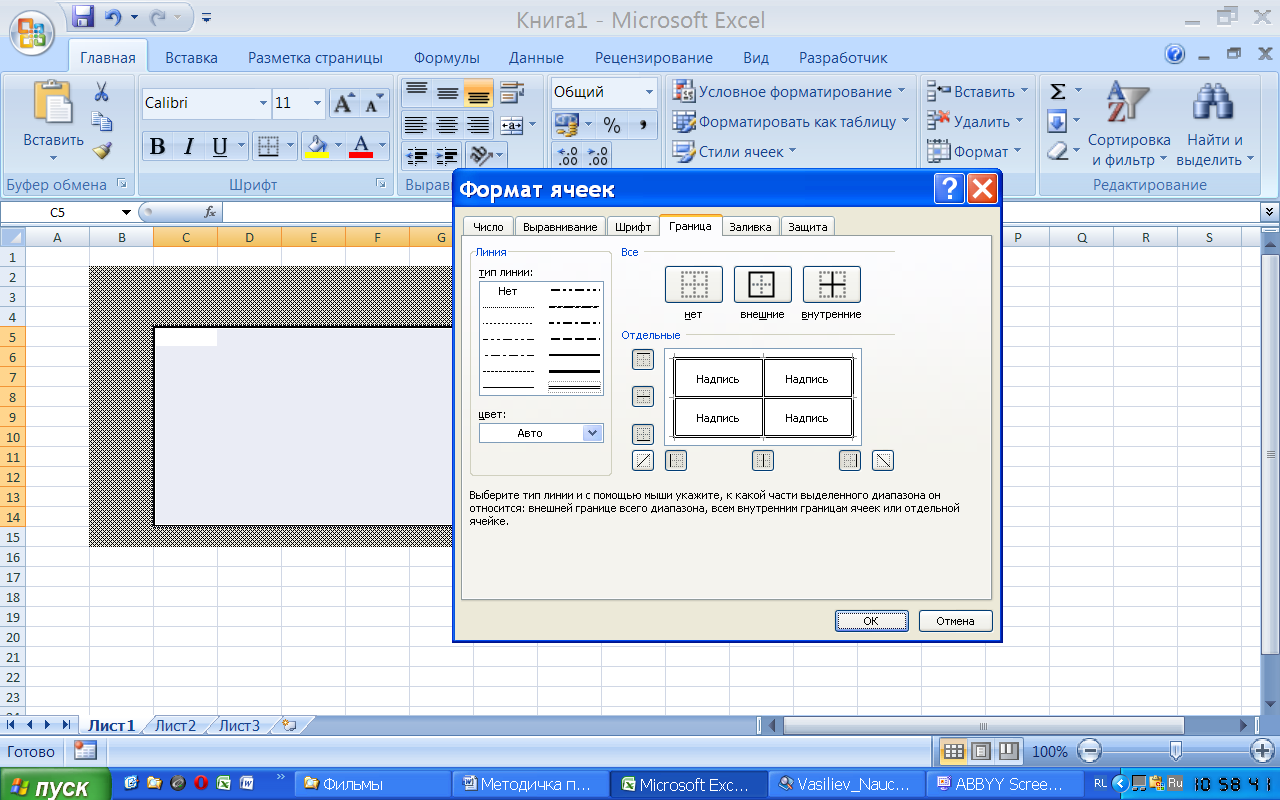Click the Increase Decimal icon
Viewport: 1280px width, 800px height.
pos(567,156)
